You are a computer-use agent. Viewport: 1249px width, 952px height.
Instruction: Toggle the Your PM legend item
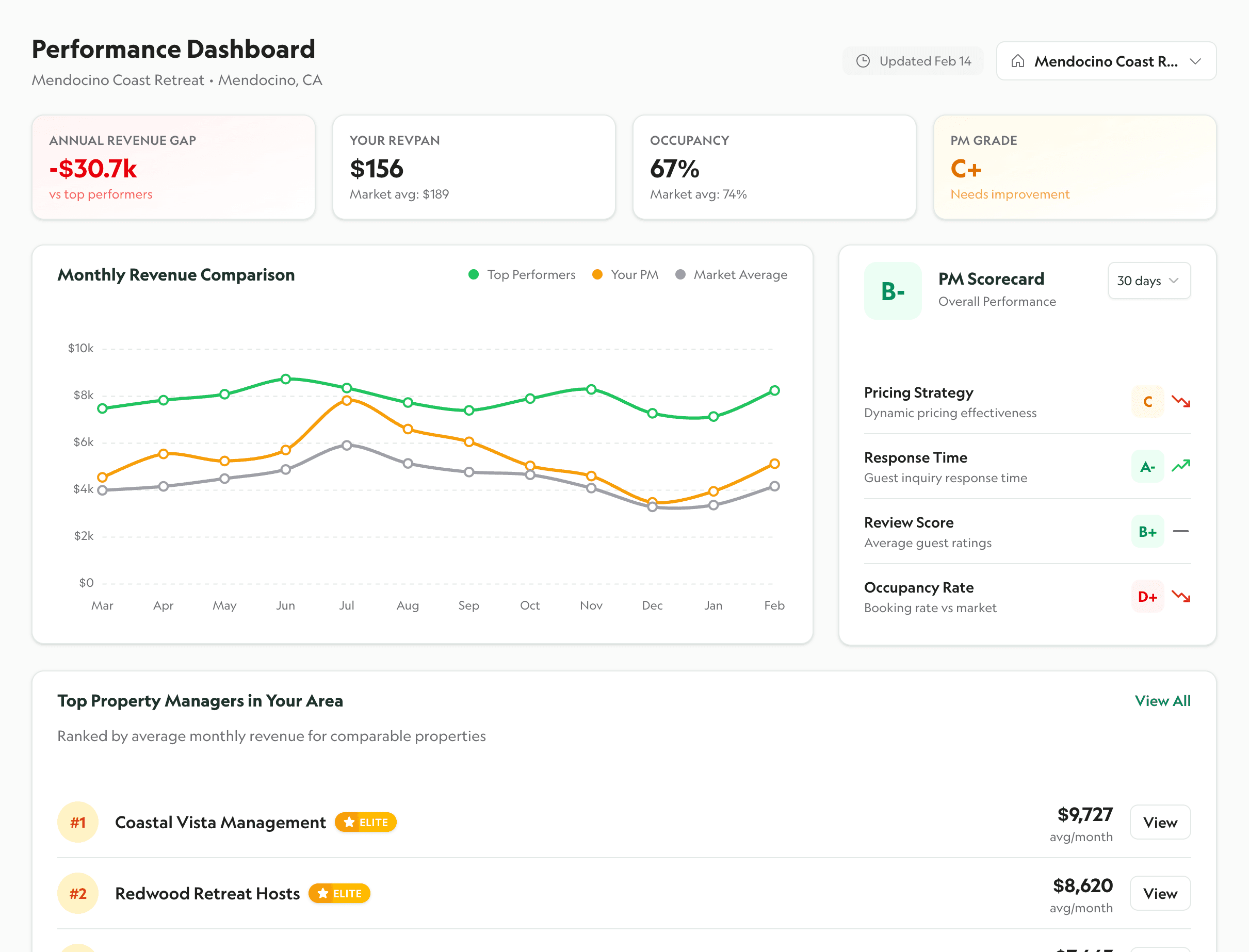pos(625,275)
